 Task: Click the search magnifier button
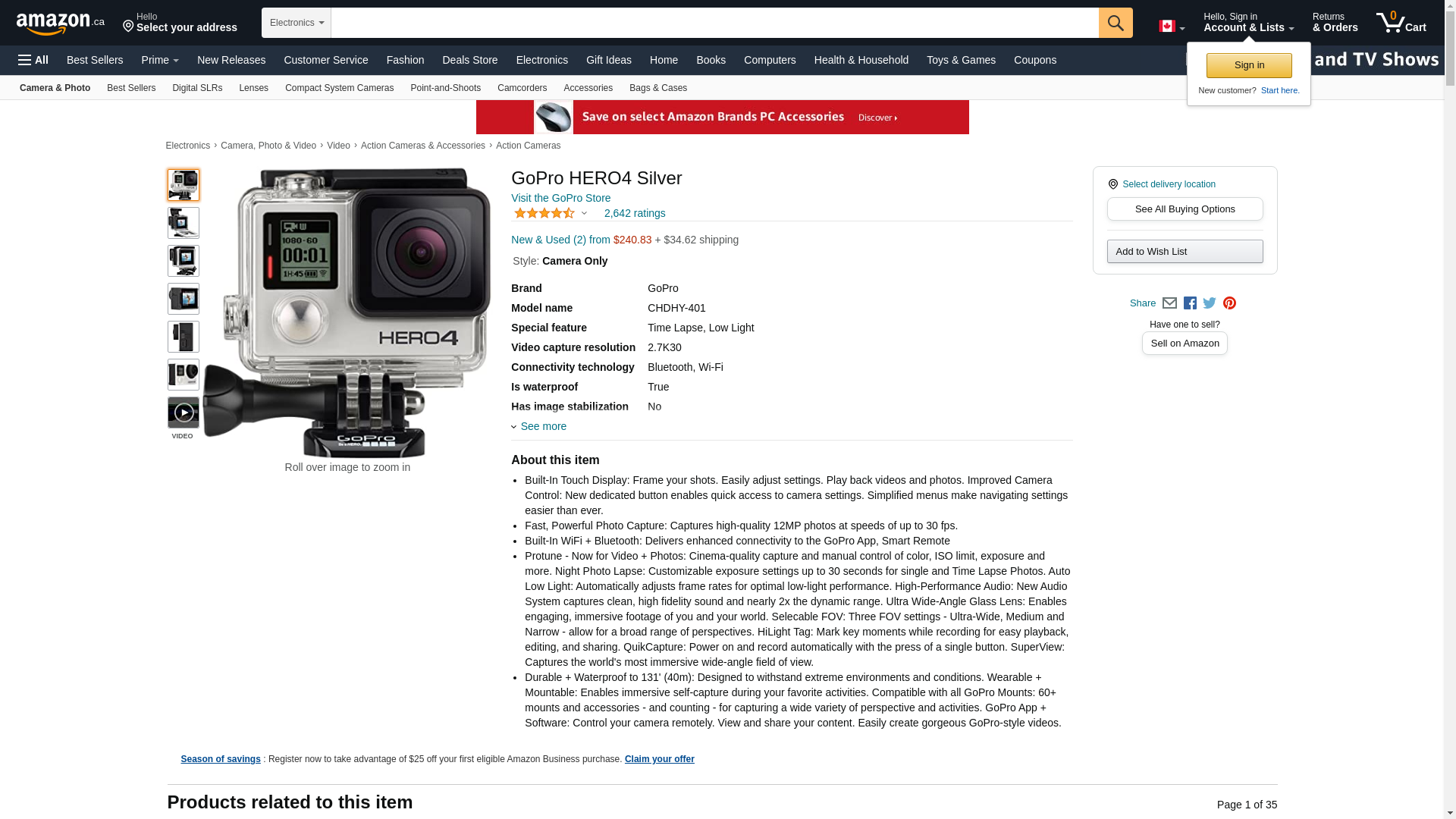click(1116, 23)
